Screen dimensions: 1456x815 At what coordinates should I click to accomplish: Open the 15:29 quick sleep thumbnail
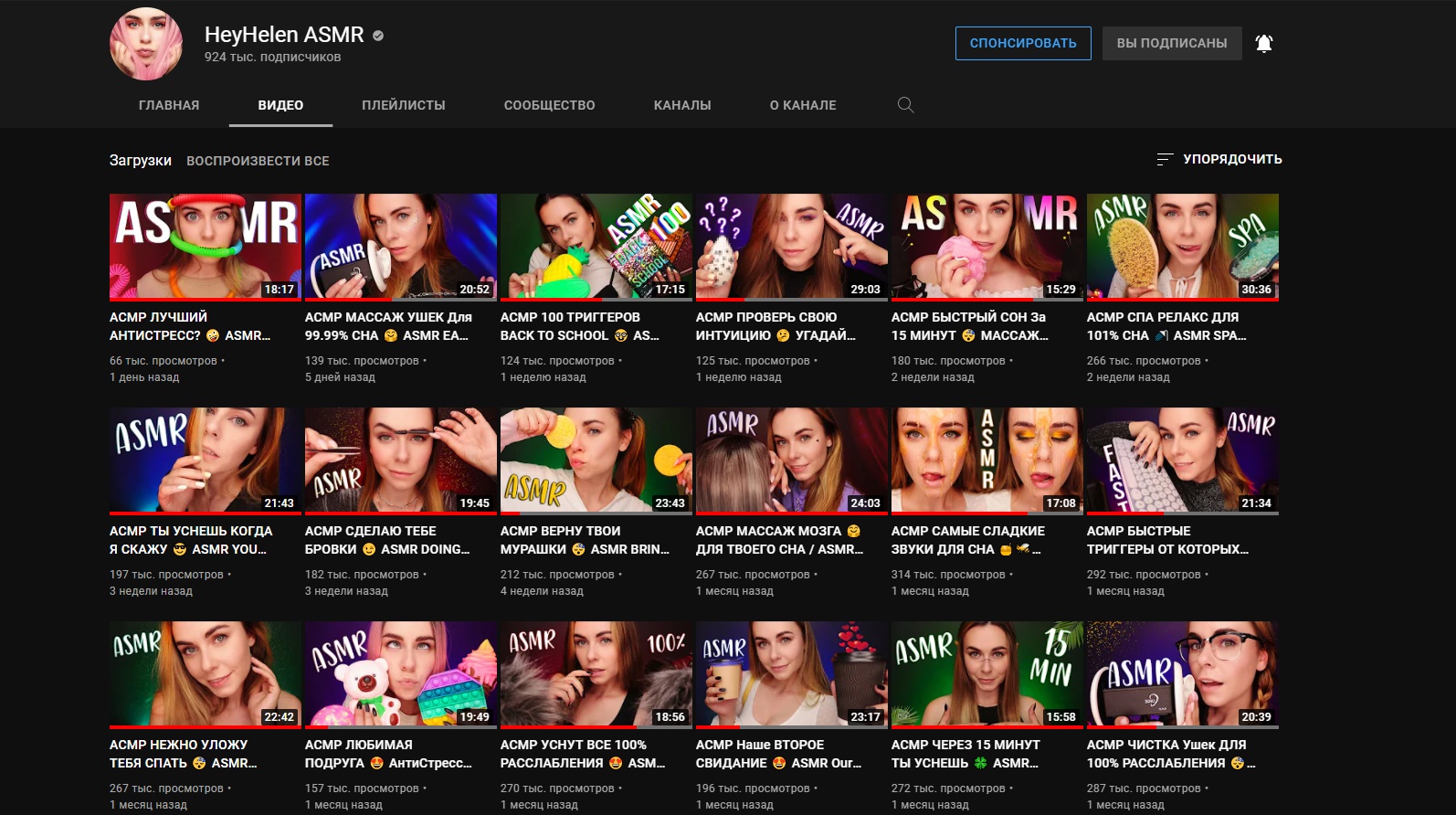coord(987,247)
